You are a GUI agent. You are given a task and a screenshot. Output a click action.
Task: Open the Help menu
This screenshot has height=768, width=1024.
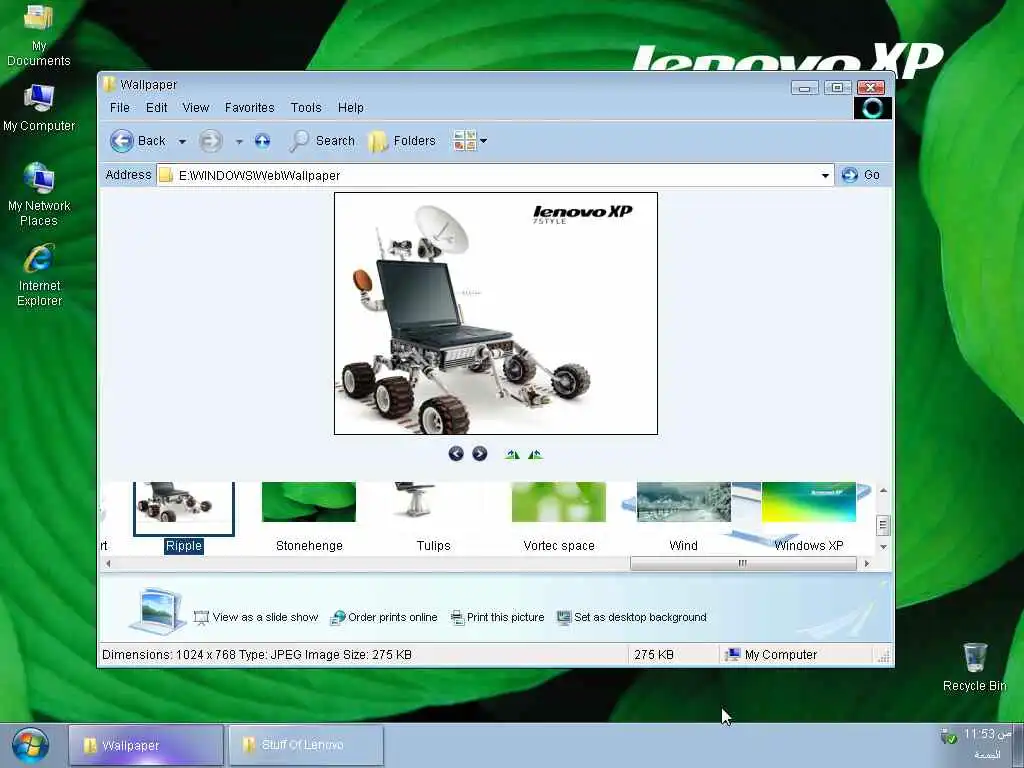[351, 108]
